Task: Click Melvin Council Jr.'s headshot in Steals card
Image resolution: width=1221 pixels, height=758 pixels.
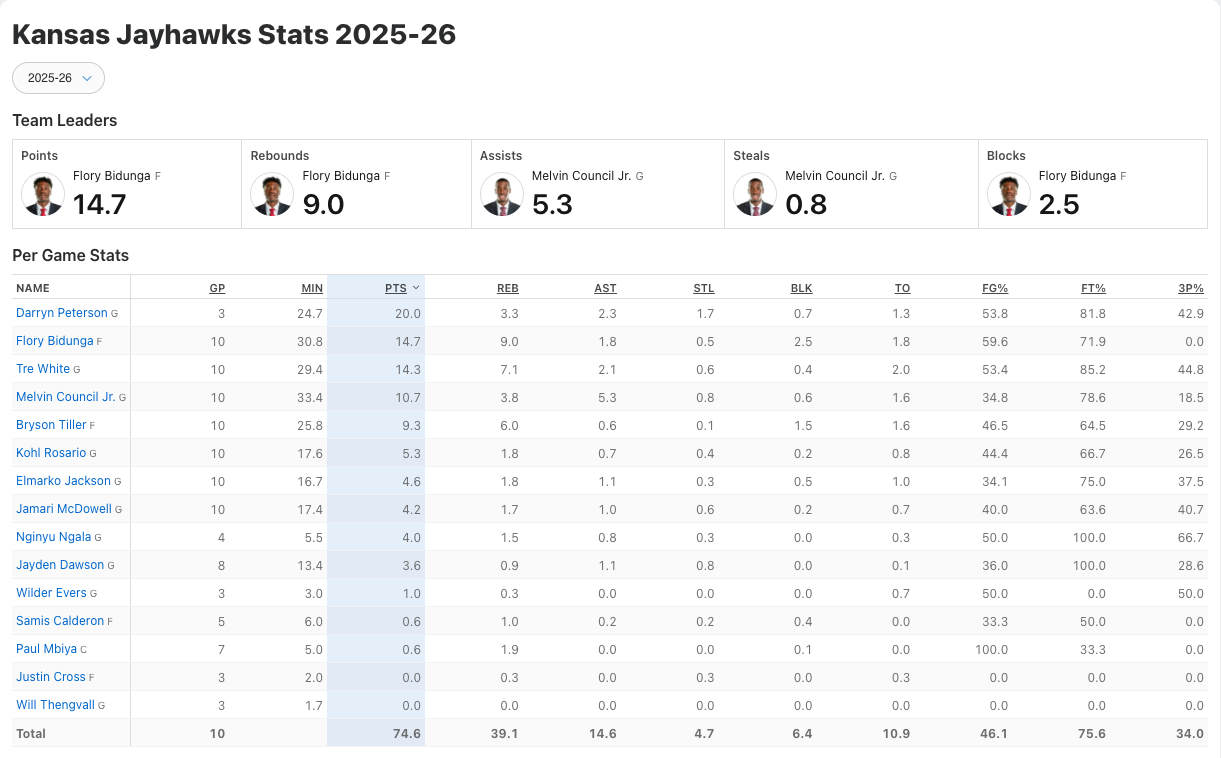Action: 755,194
